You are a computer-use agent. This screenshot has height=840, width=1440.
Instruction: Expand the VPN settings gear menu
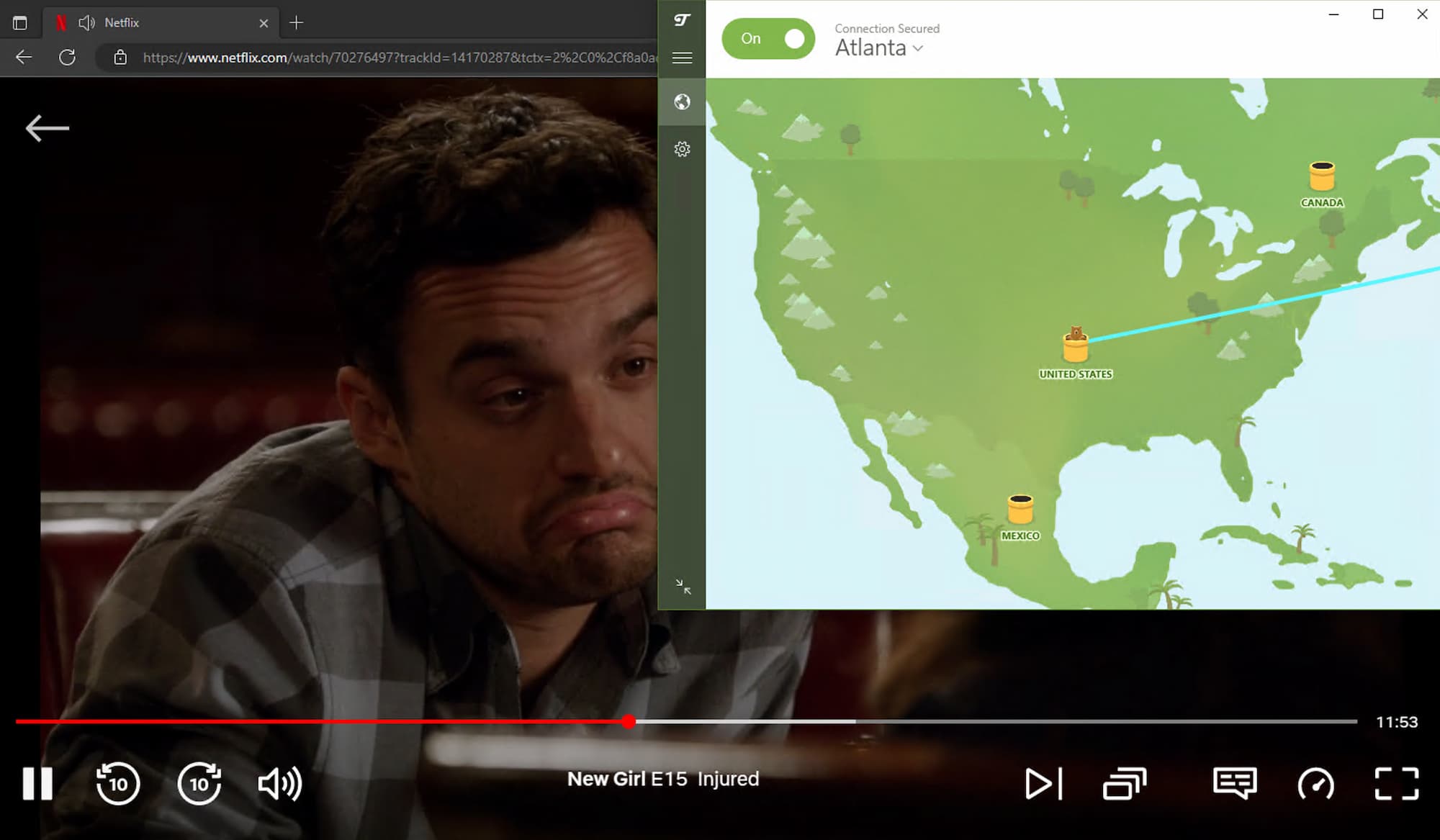(682, 149)
